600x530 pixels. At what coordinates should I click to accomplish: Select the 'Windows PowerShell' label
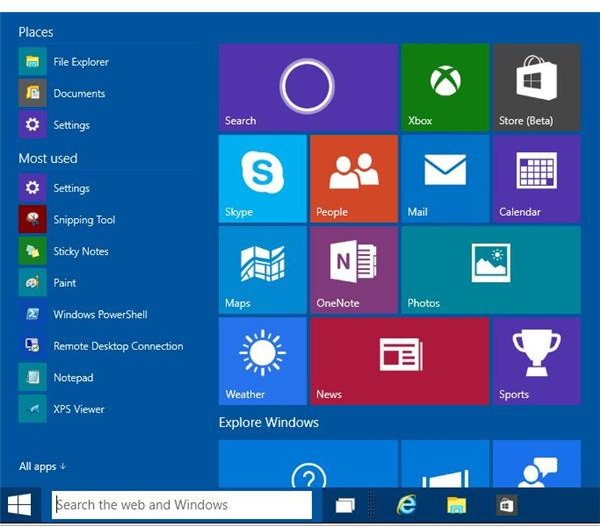point(100,315)
